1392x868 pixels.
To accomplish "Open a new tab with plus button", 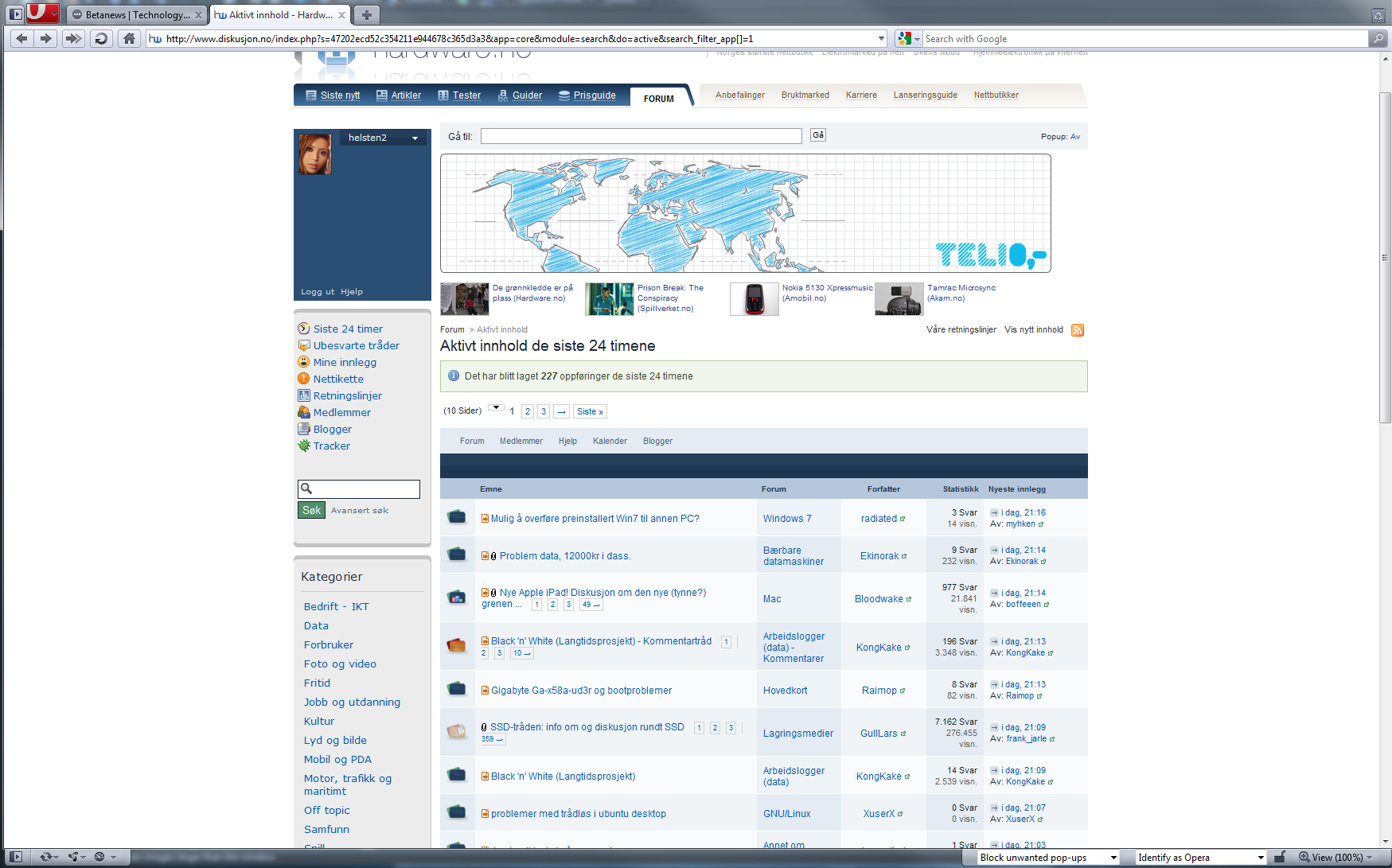I will [x=366, y=14].
